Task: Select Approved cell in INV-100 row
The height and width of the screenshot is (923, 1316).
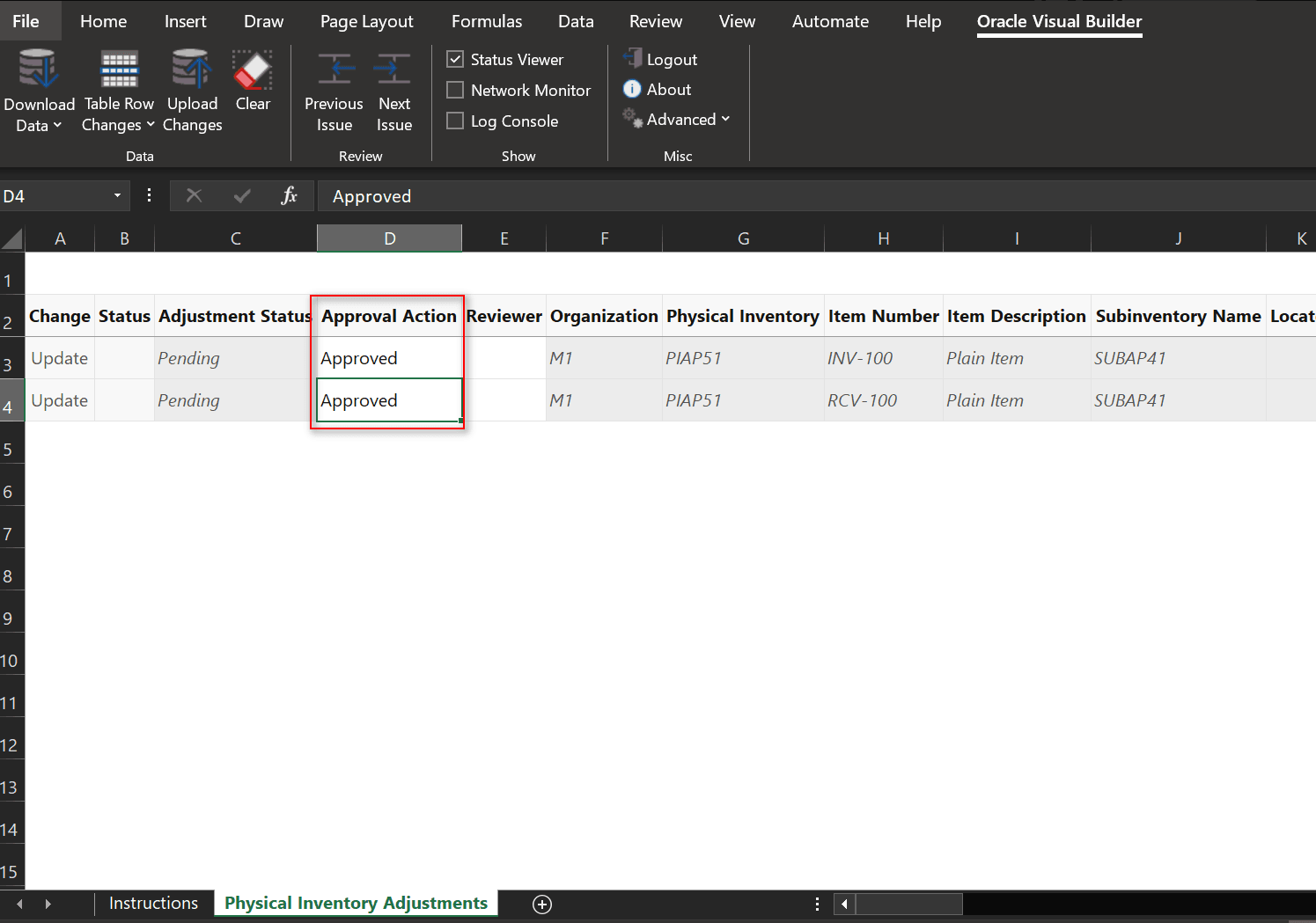Action: (389, 358)
